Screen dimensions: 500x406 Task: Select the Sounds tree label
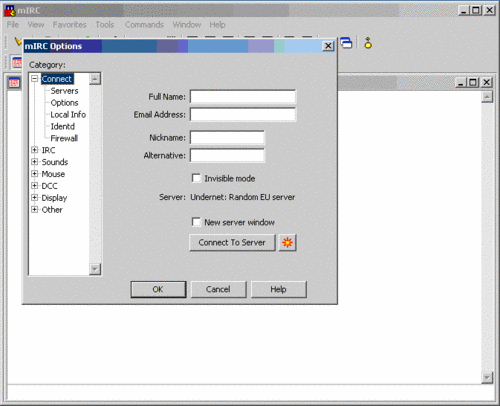coord(55,162)
